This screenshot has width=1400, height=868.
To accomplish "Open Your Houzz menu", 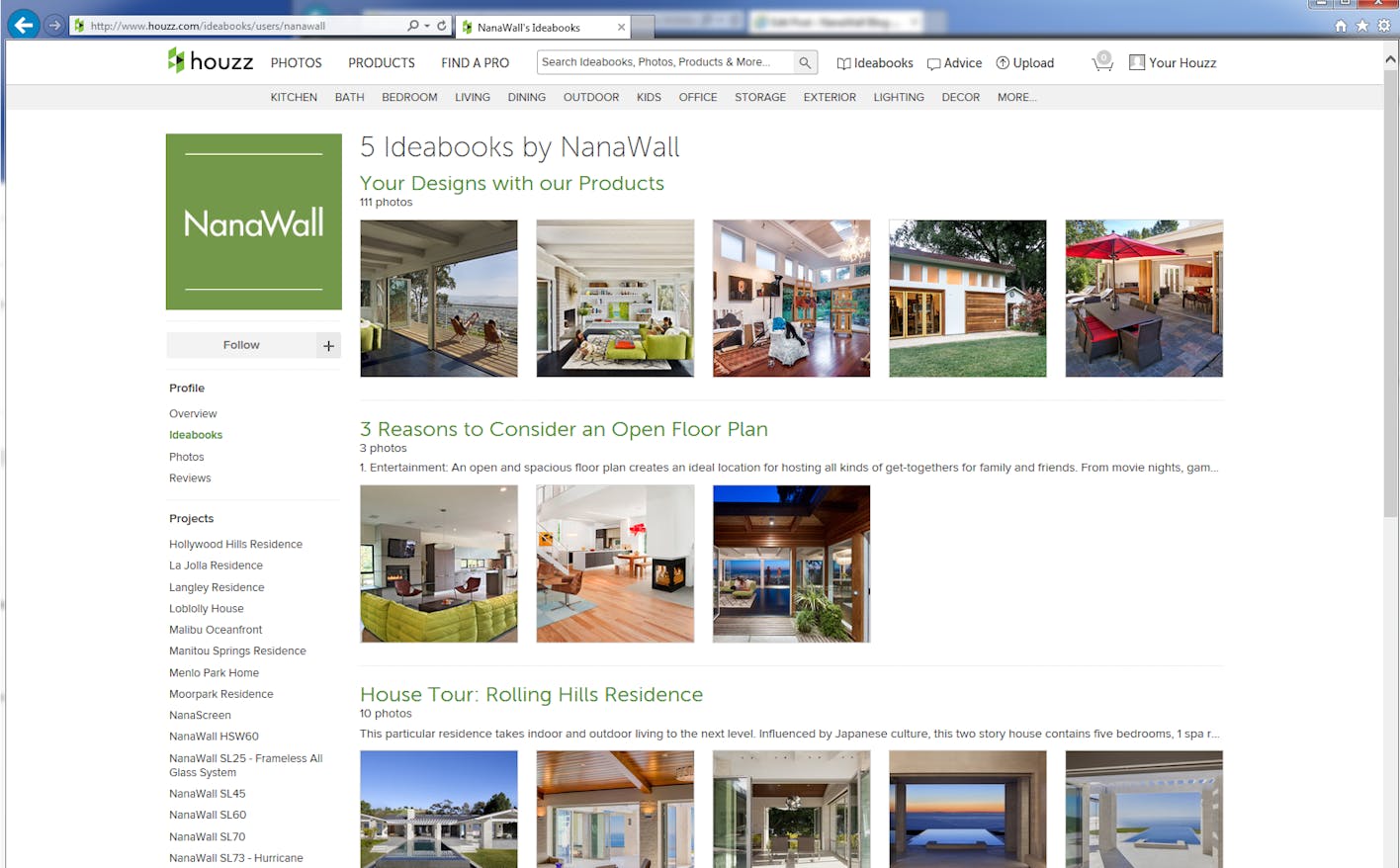I will (x=1173, y=62).
